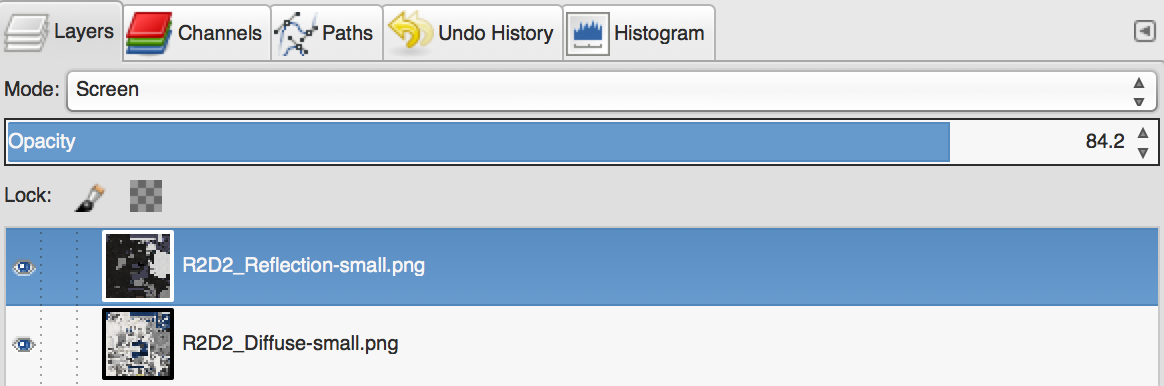1164x386 pixels.
Task: Hide the R2D2_Reflection-small.png layer
Action: tap(24, 267)
